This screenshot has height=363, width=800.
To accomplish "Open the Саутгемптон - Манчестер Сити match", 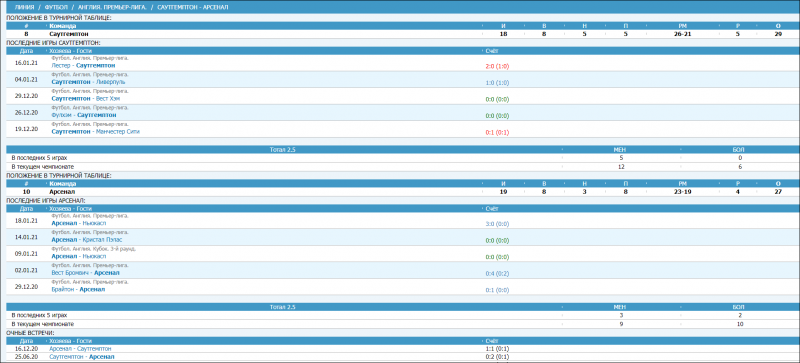I will coord(95,132).
